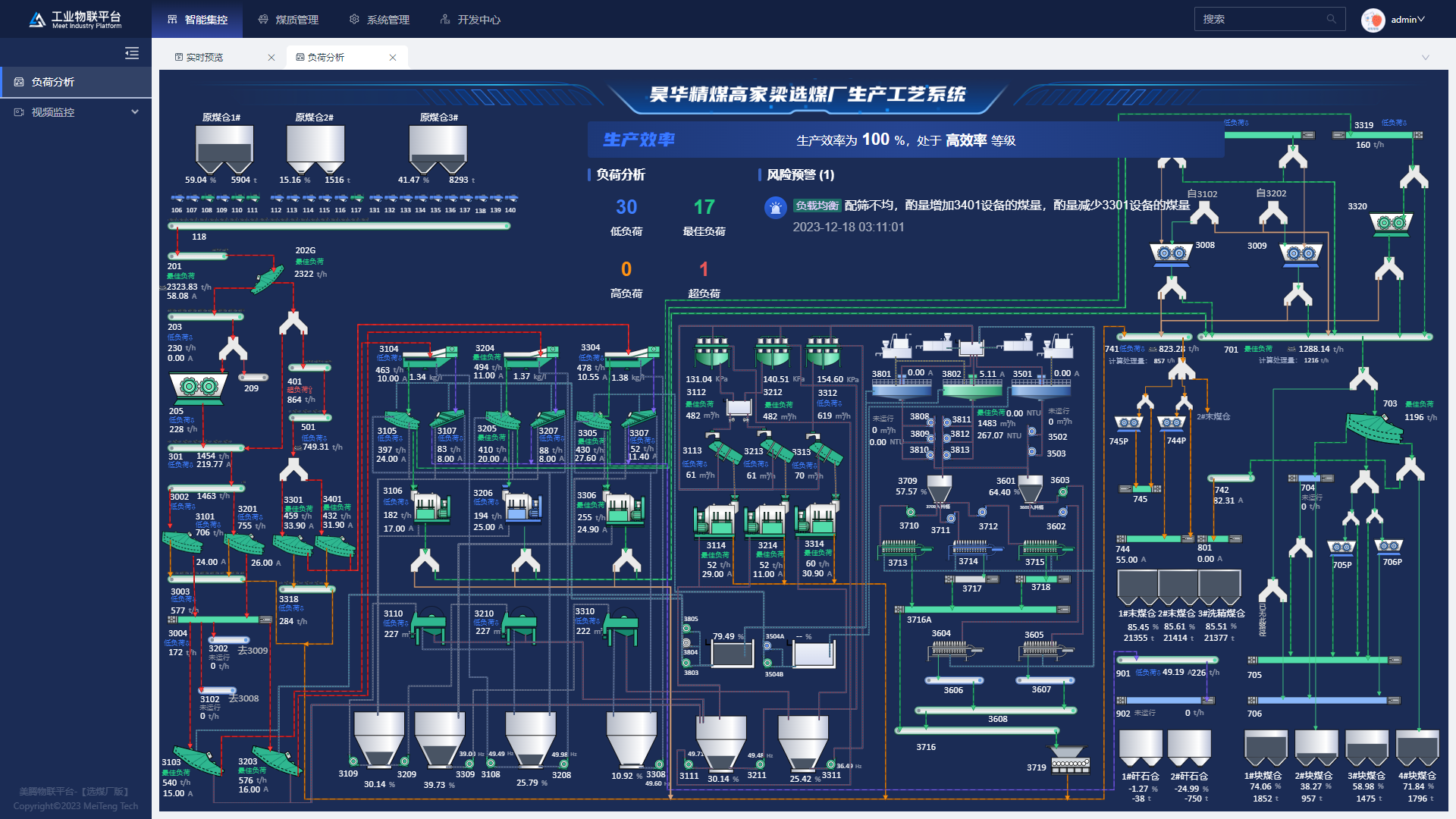
Task: Select the 3009 crusher icon
Action: (x=1301, y=254)
